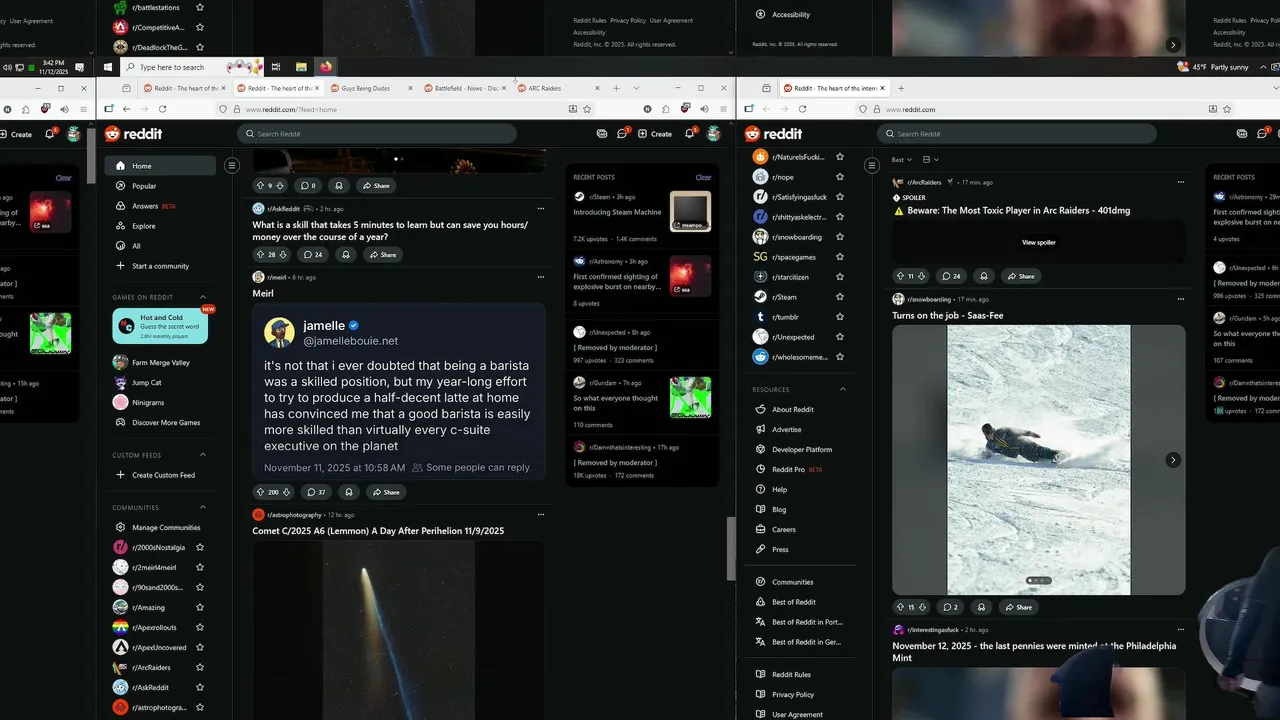Viewport: 1280px width, 720px height.
Task: Click Reddit logo in left window
Action: click(x=133, y=134)
